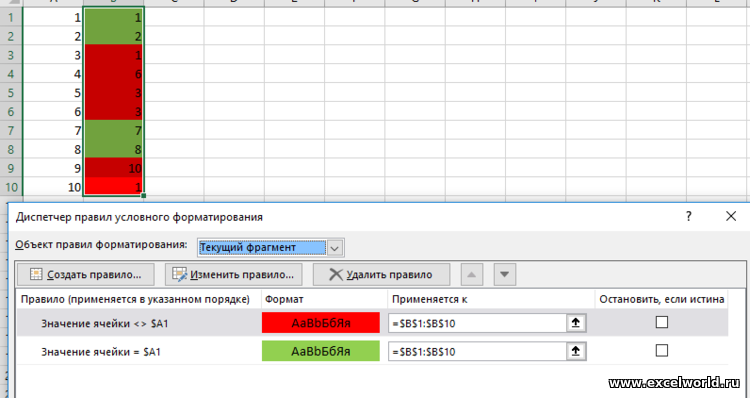Open the dialog help question mark

coord(688,217)
